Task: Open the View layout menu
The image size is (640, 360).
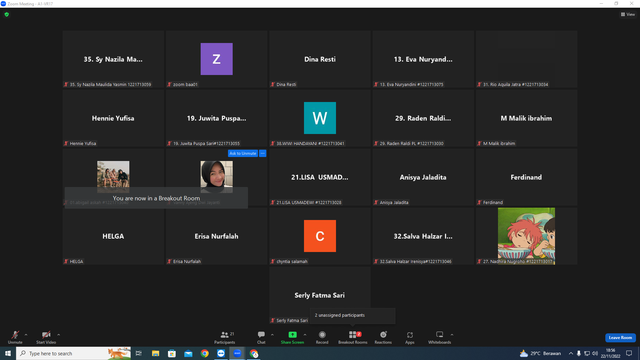Action: (x=628, y=14)
